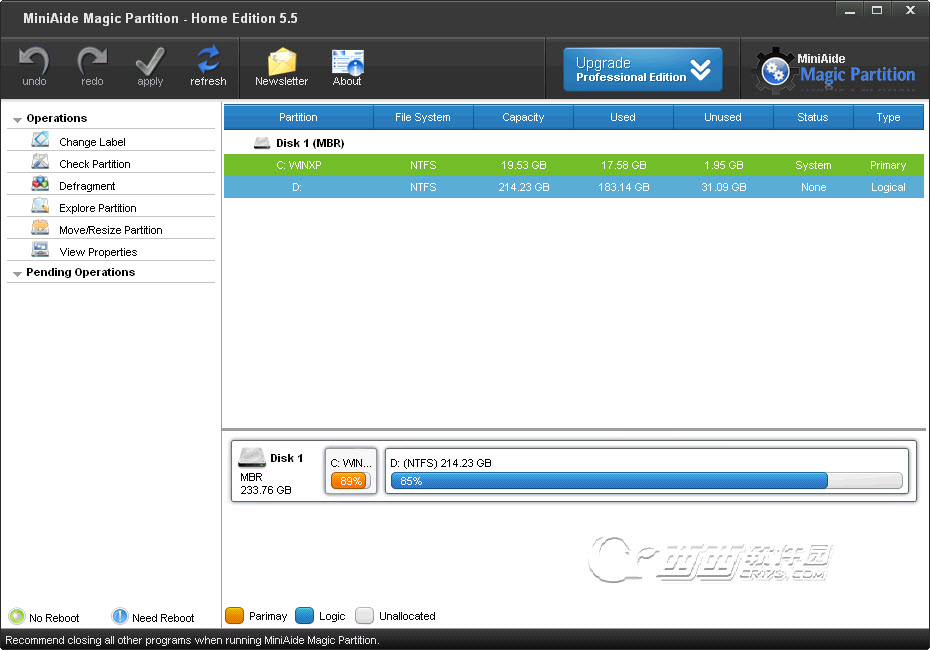This screenshot has width=930, height=650.
Task: Click the Disk 1 (MBR) drive icon
Action: [x=262, y=143]
